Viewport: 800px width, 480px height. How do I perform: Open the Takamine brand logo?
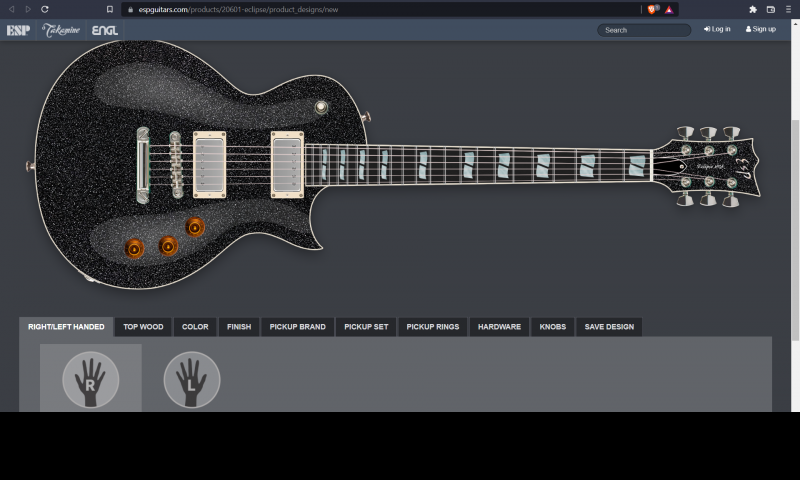click(x=62, y=30)
